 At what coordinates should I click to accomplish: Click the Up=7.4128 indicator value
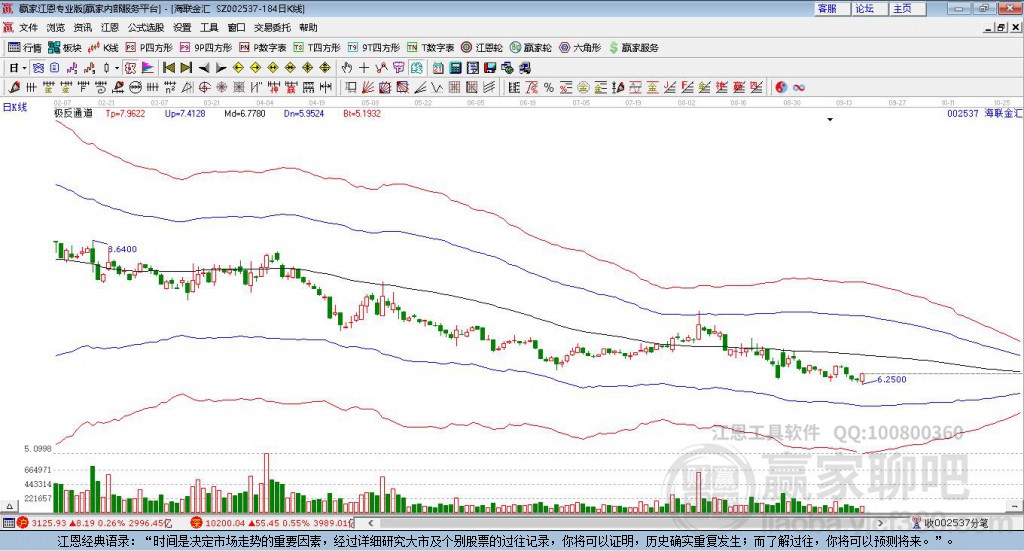click(x=185, y=114)
